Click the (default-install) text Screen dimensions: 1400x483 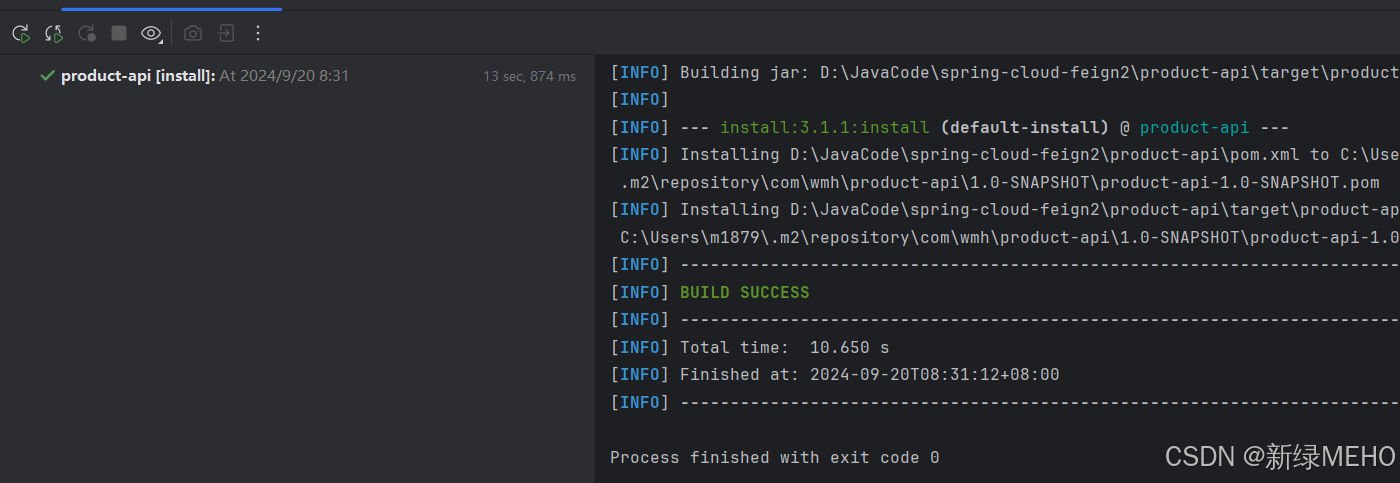pos(1025,128)
